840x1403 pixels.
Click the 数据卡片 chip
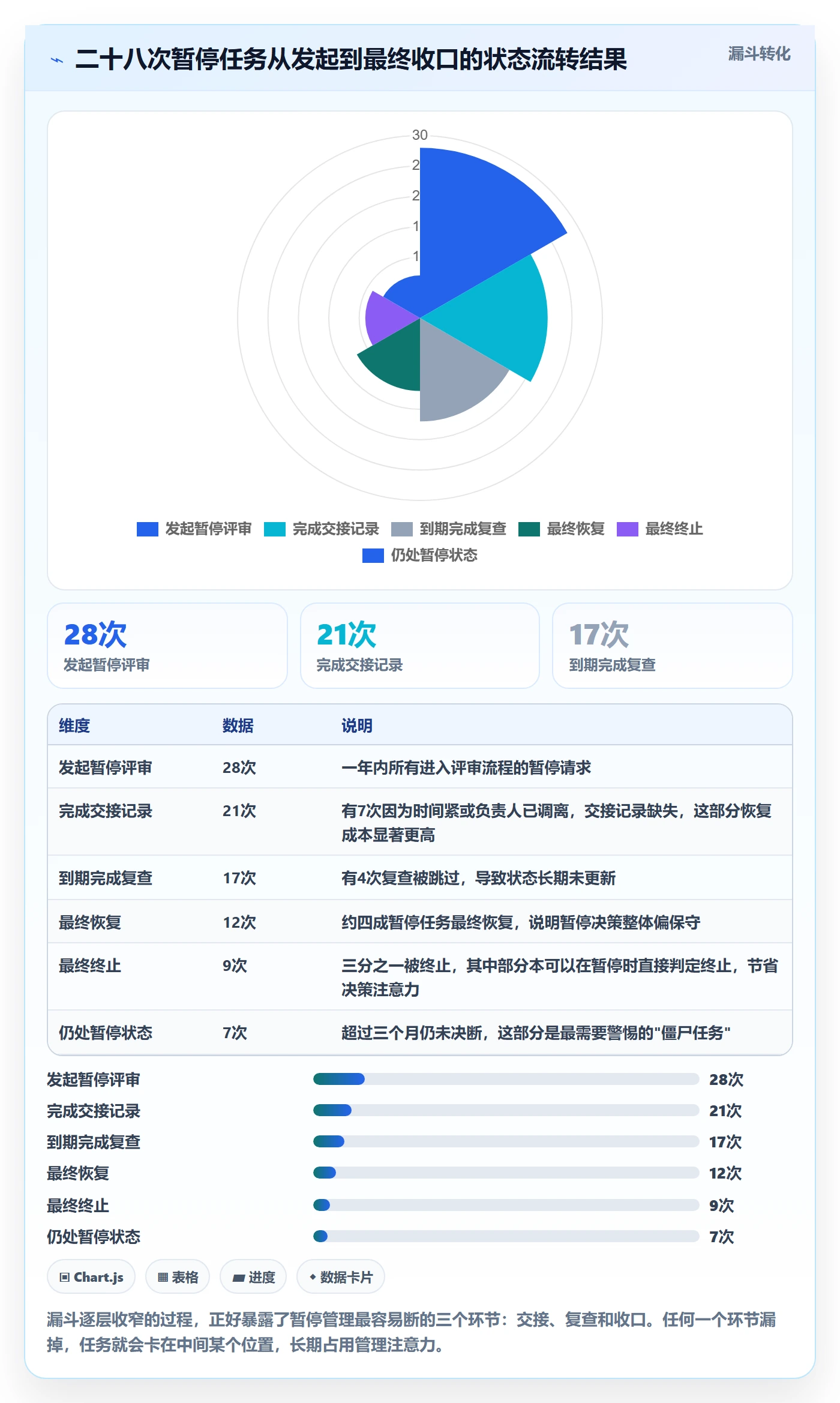click(341, 1277)
